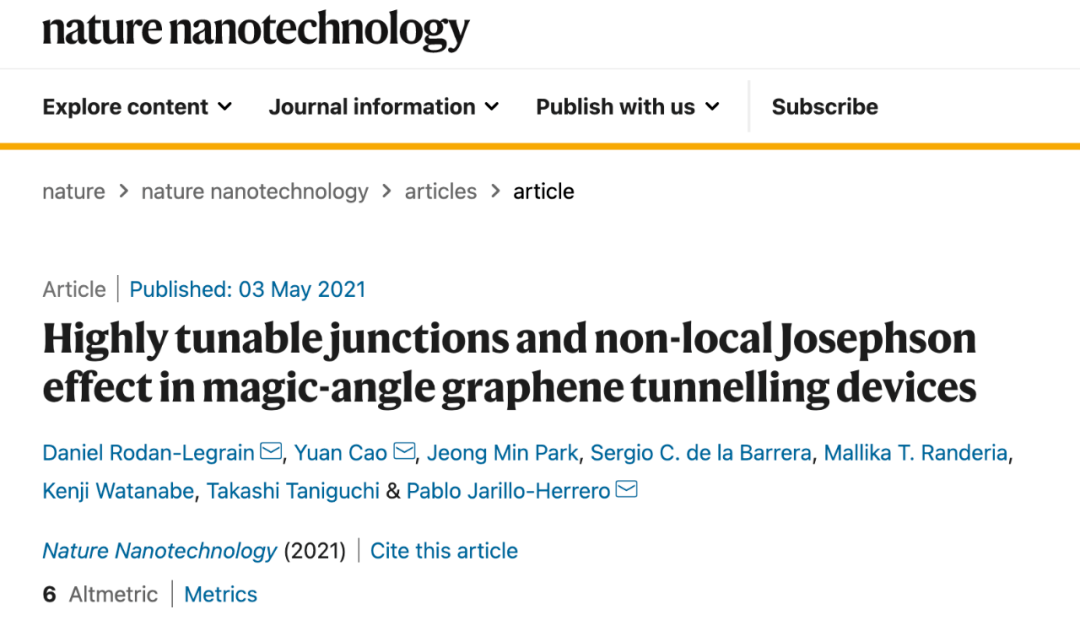1080x631 pixels.
Task: Open nature nanotechnology breadcrumb link
Action: [x=254, y=191]
